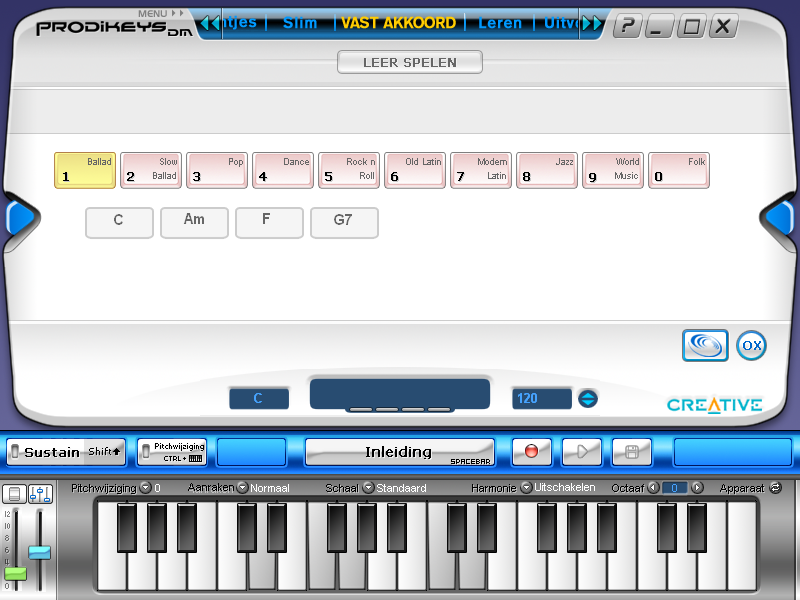Click the red record button
800x600 pixels.
(531, 452)
